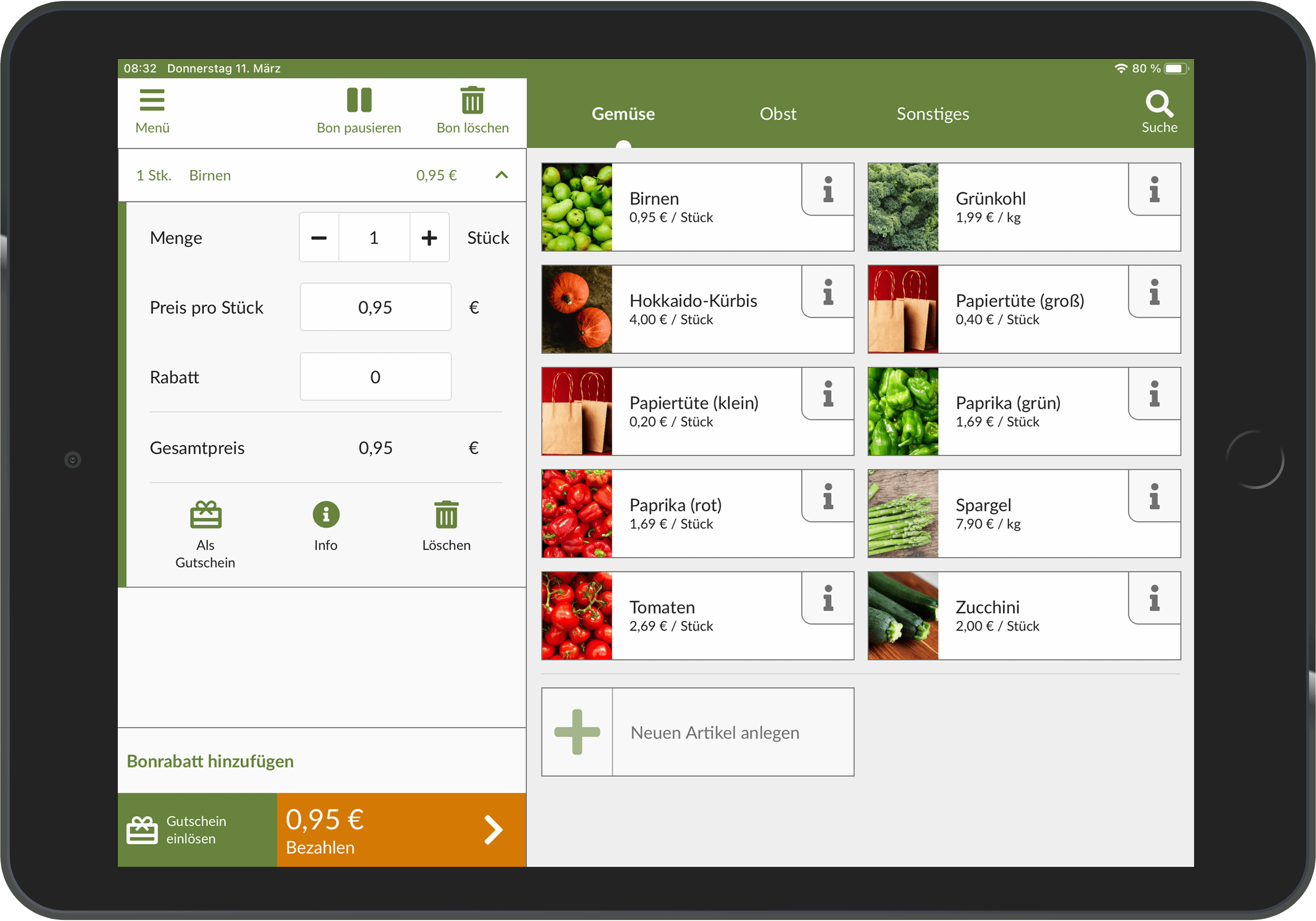
Task: Delete the receipt via Bon löschen
Action: click(x=472, y=111)
